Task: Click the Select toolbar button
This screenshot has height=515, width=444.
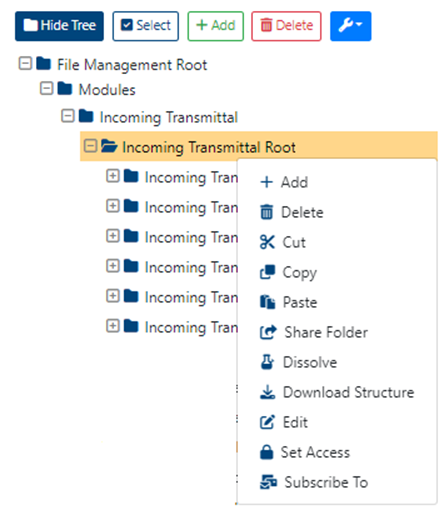Action: 145,26
